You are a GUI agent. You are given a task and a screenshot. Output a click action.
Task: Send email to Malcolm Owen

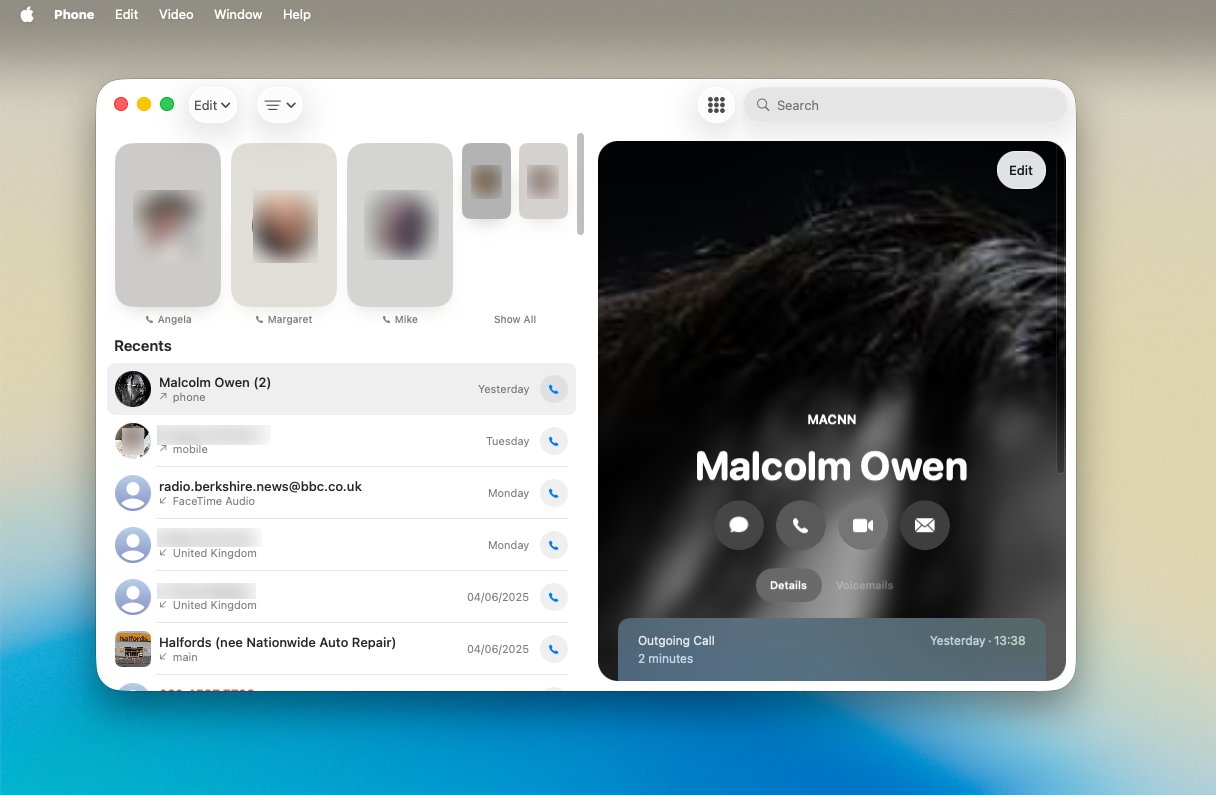tap(925, 525)
